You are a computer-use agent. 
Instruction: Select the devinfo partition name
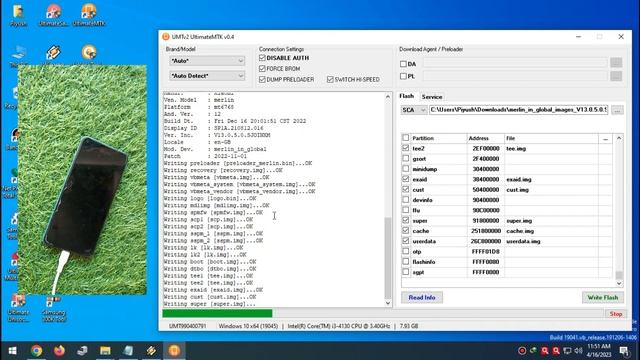pos(422,200)
